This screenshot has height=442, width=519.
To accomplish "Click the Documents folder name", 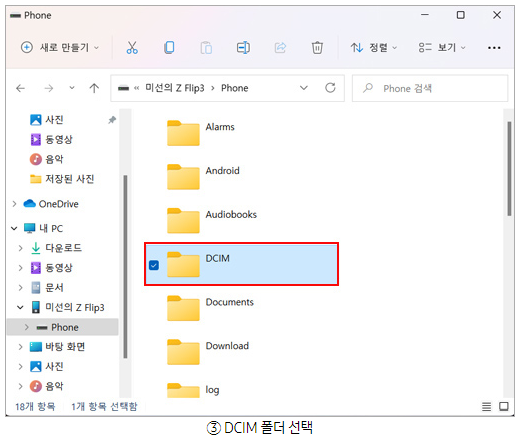I will [229, 302].
